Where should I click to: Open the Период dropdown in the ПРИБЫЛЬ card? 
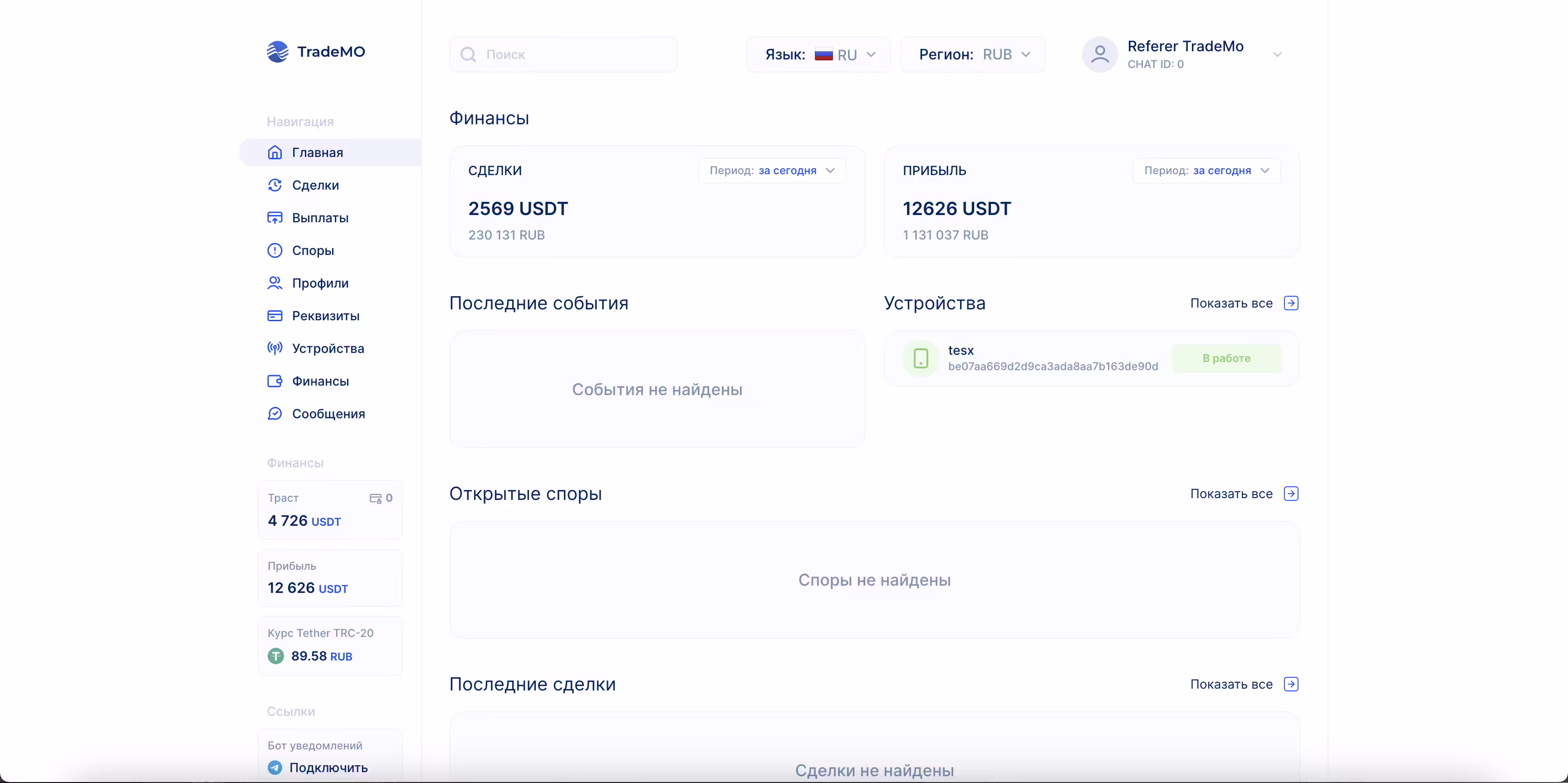coord(1206,171)
